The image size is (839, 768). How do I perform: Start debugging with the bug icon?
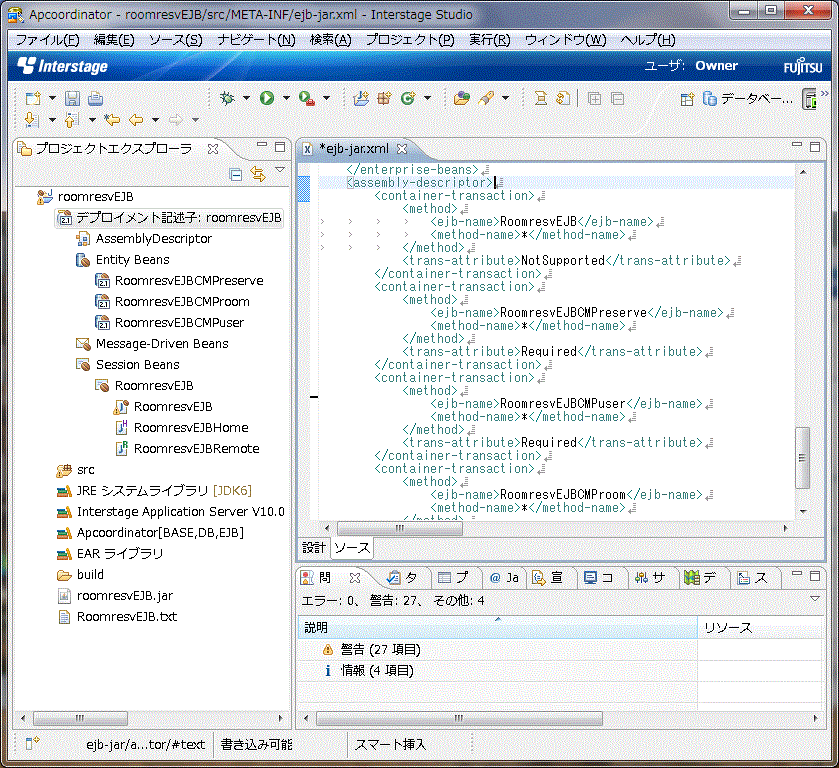pos(227,98)
